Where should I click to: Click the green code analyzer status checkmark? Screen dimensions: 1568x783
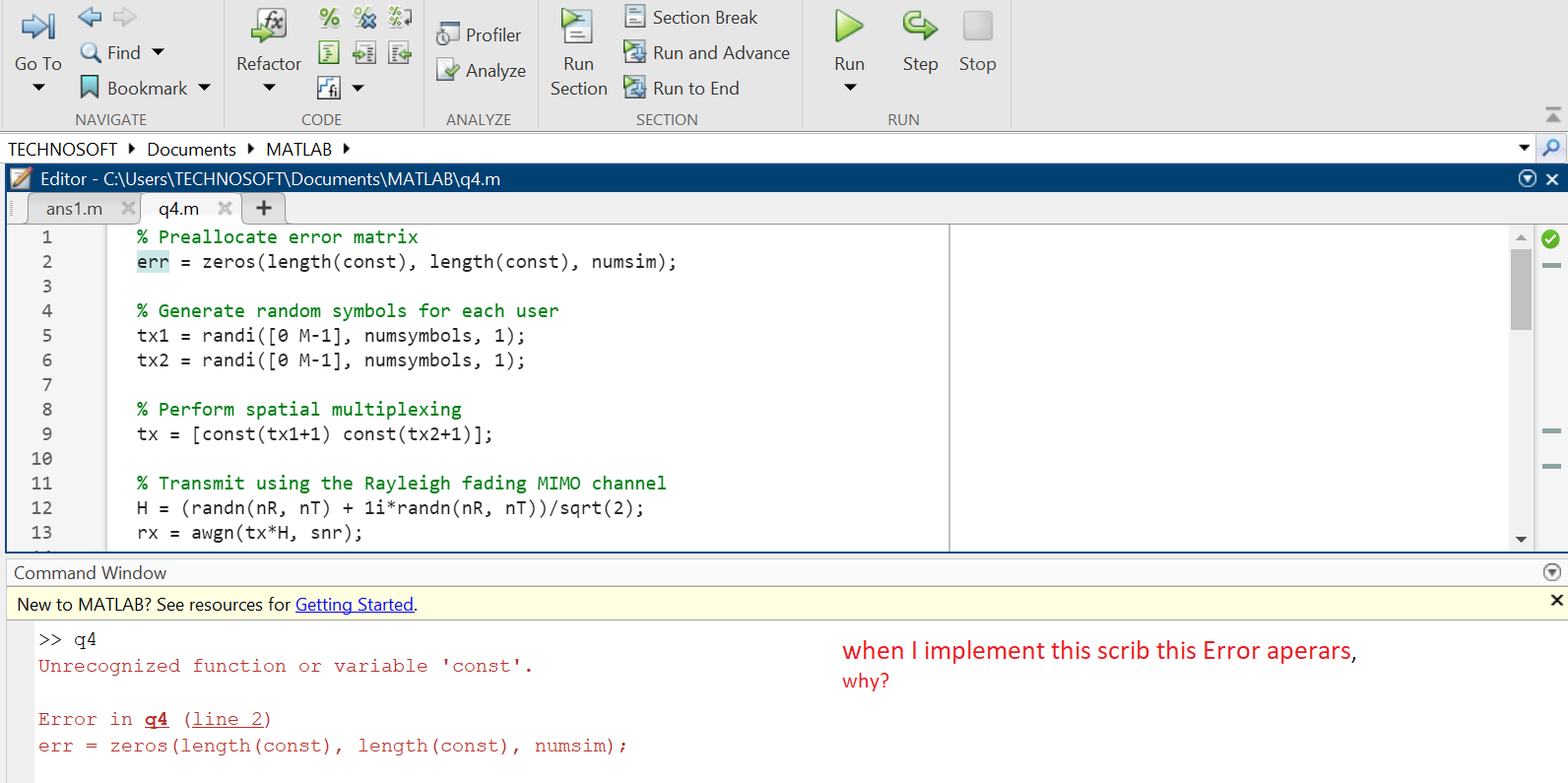1550,239
